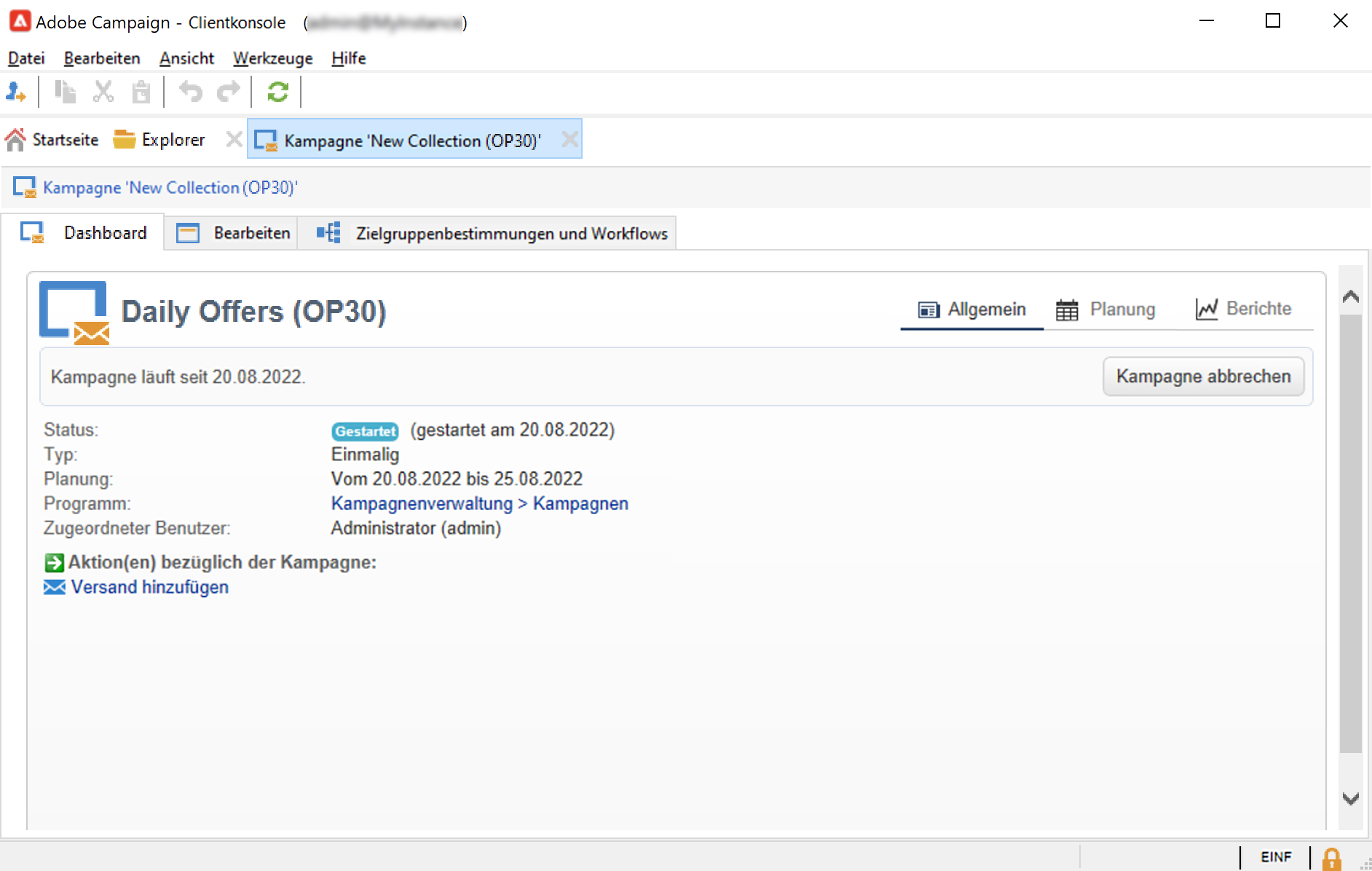Click the green arrow action icon
This screenshot has width=1372, height=871.
54,563
